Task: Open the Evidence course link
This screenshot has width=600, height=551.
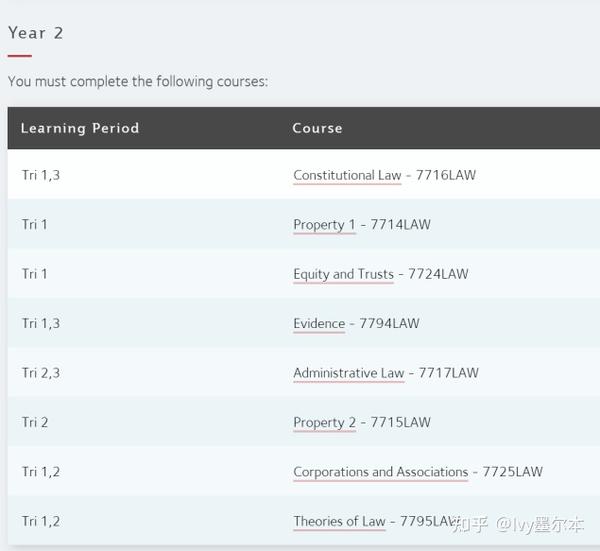Action: pos(319,323)
